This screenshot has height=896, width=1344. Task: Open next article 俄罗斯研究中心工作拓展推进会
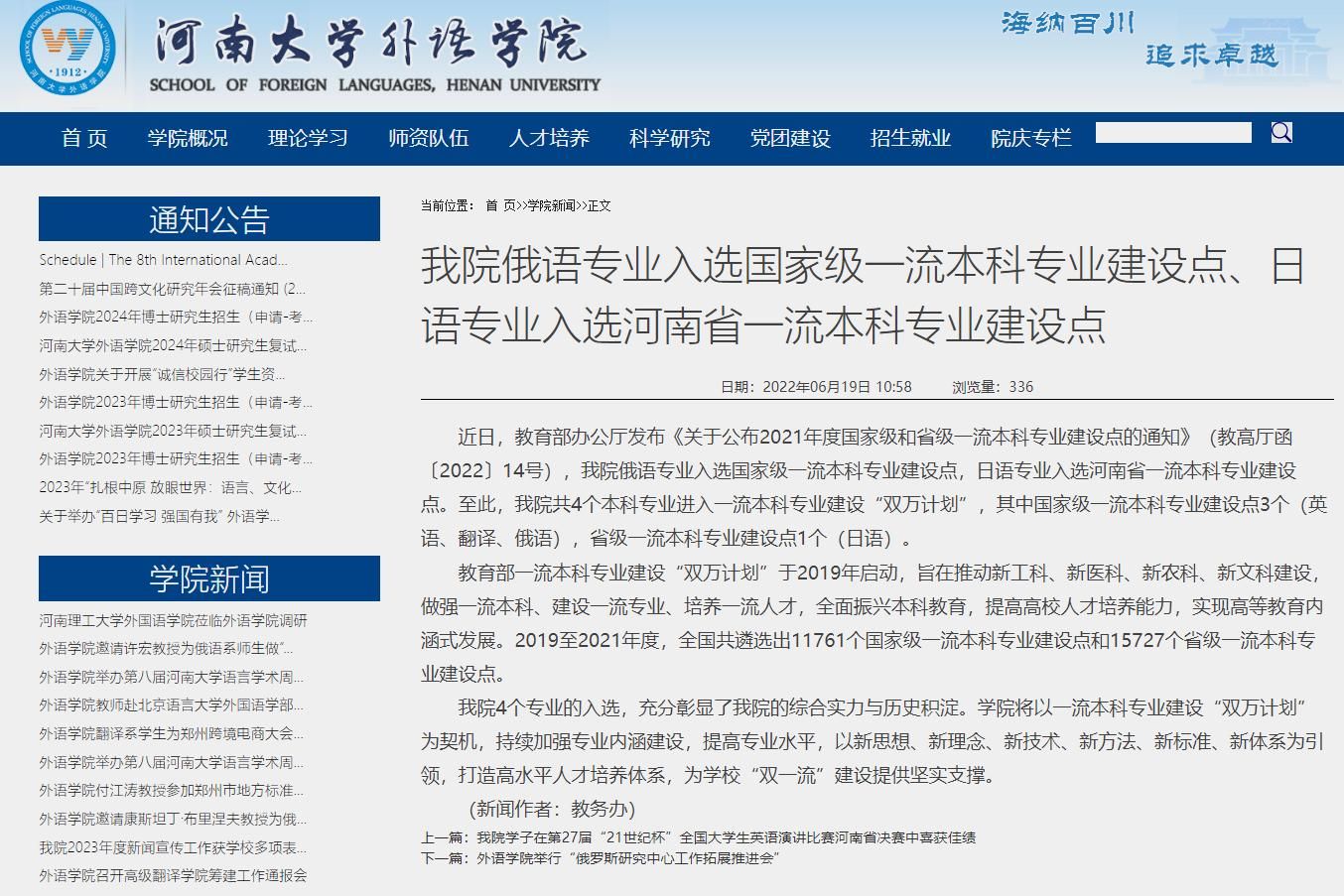(x=627, y=858)
